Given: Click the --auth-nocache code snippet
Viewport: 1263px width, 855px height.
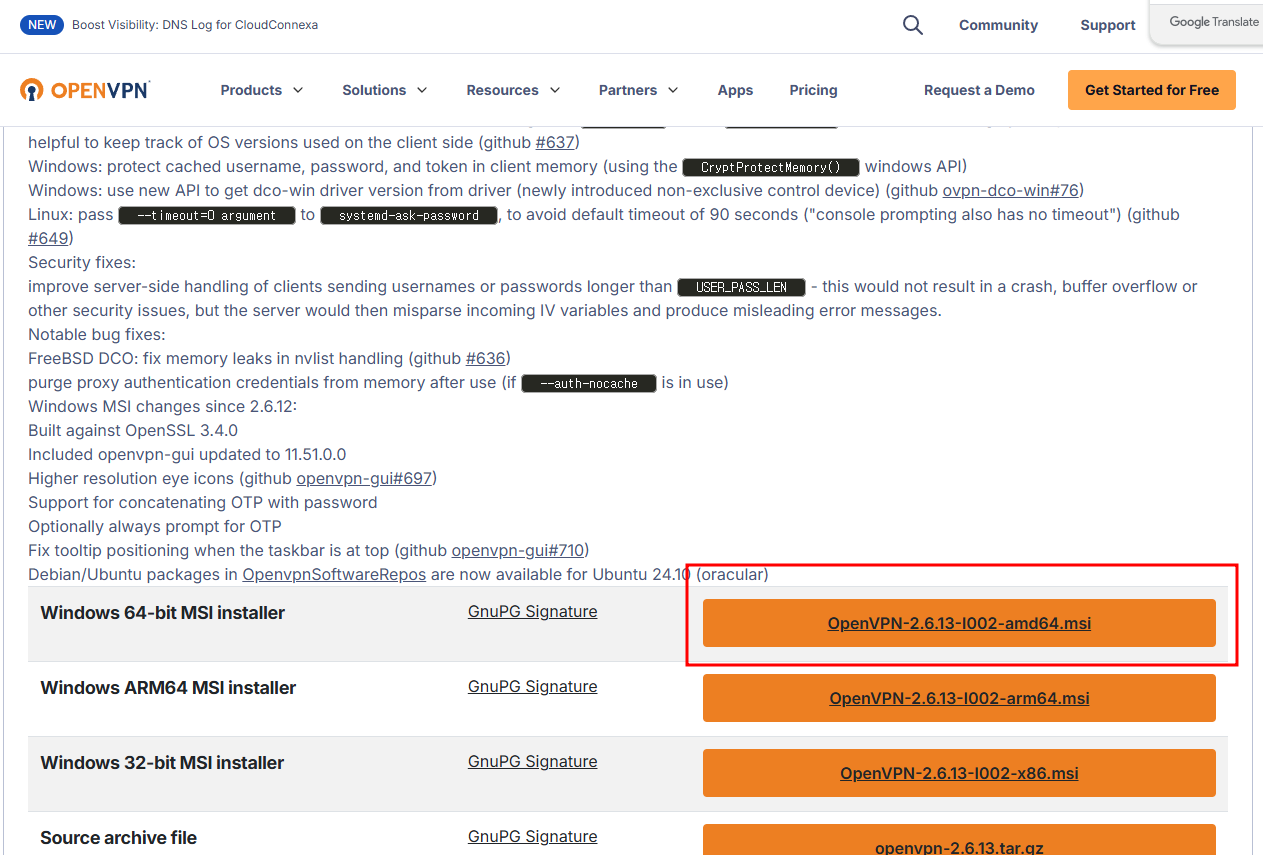Looking at the screenshot, I should click(589, 383).
